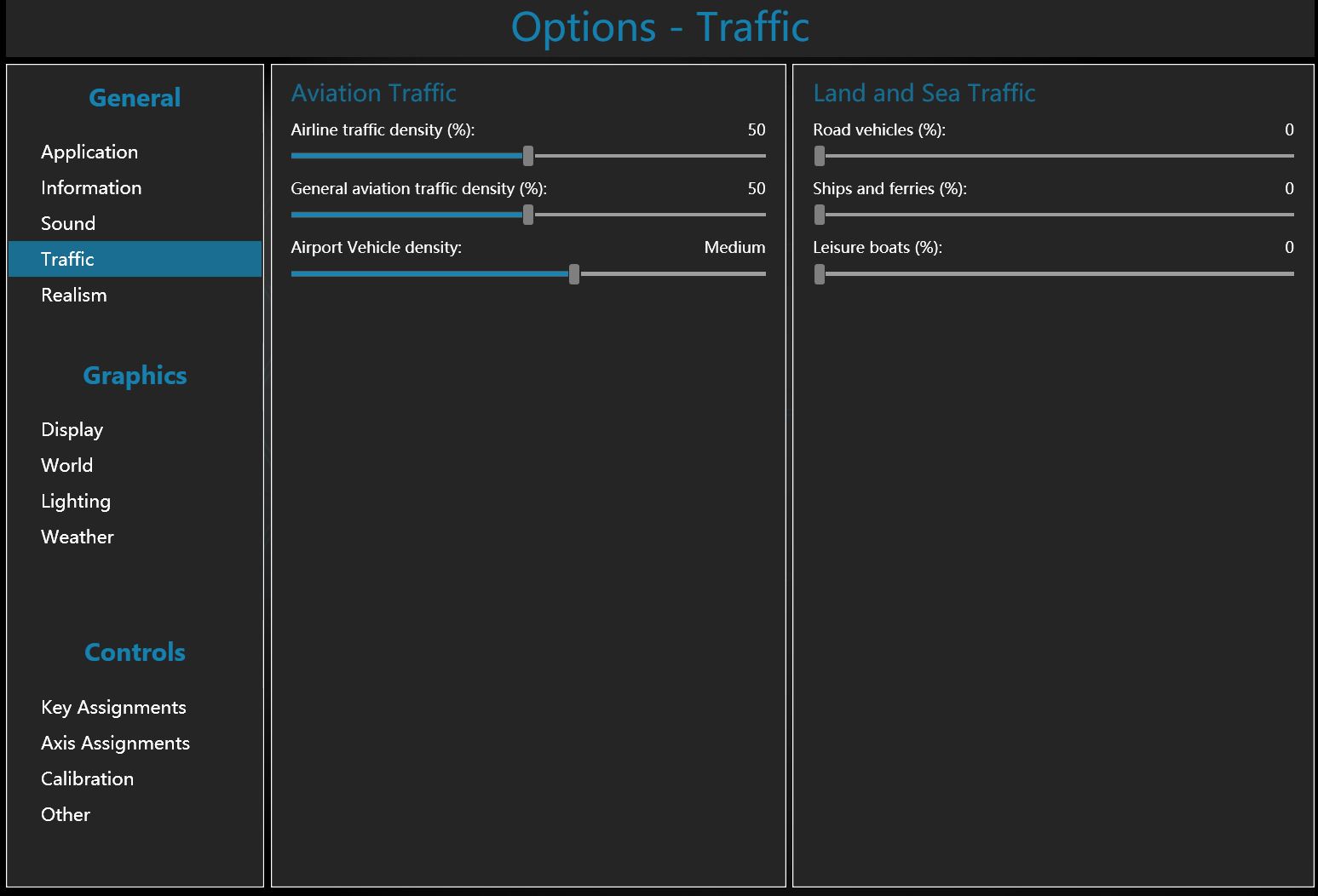
Task: Open Key Assignments controls page
Action: 113,707
